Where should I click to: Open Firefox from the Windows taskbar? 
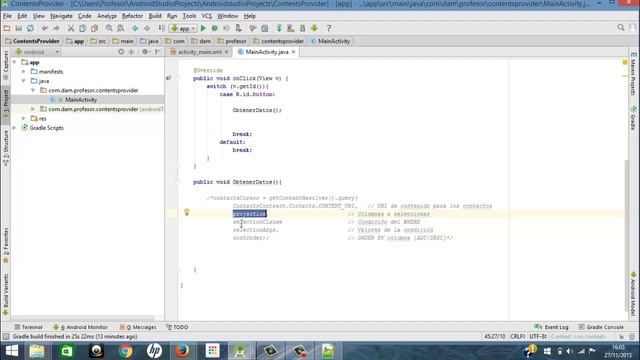point(182,351)
